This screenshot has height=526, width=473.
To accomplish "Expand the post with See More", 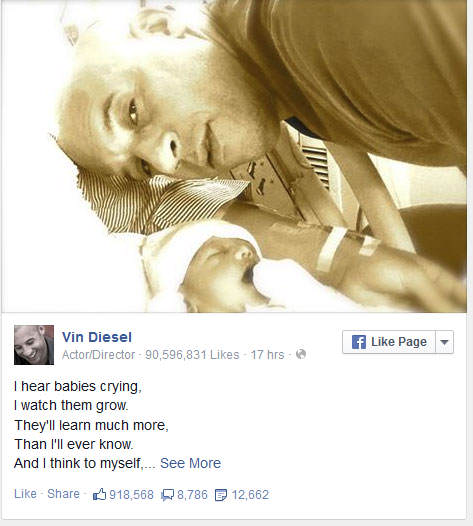I will pyautogui.click(x=190, y=463).
